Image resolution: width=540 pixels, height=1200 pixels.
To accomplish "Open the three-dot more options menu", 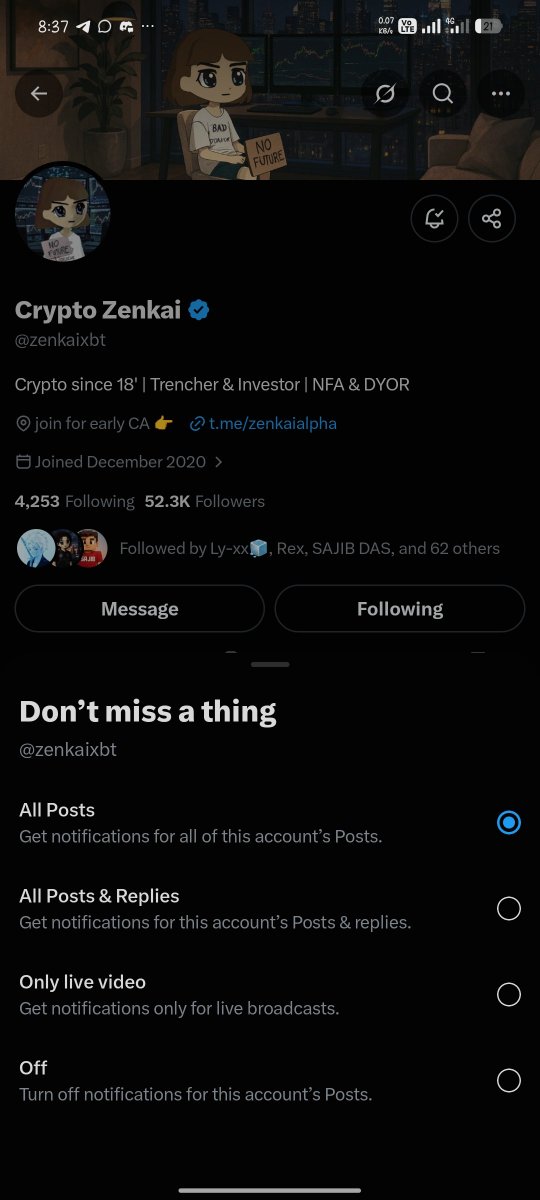I will (501, 94).
